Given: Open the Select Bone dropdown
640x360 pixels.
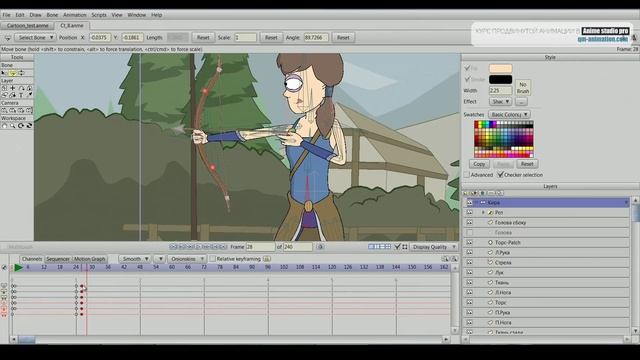Looking at the screenshot, I should [x=35, y=38].
